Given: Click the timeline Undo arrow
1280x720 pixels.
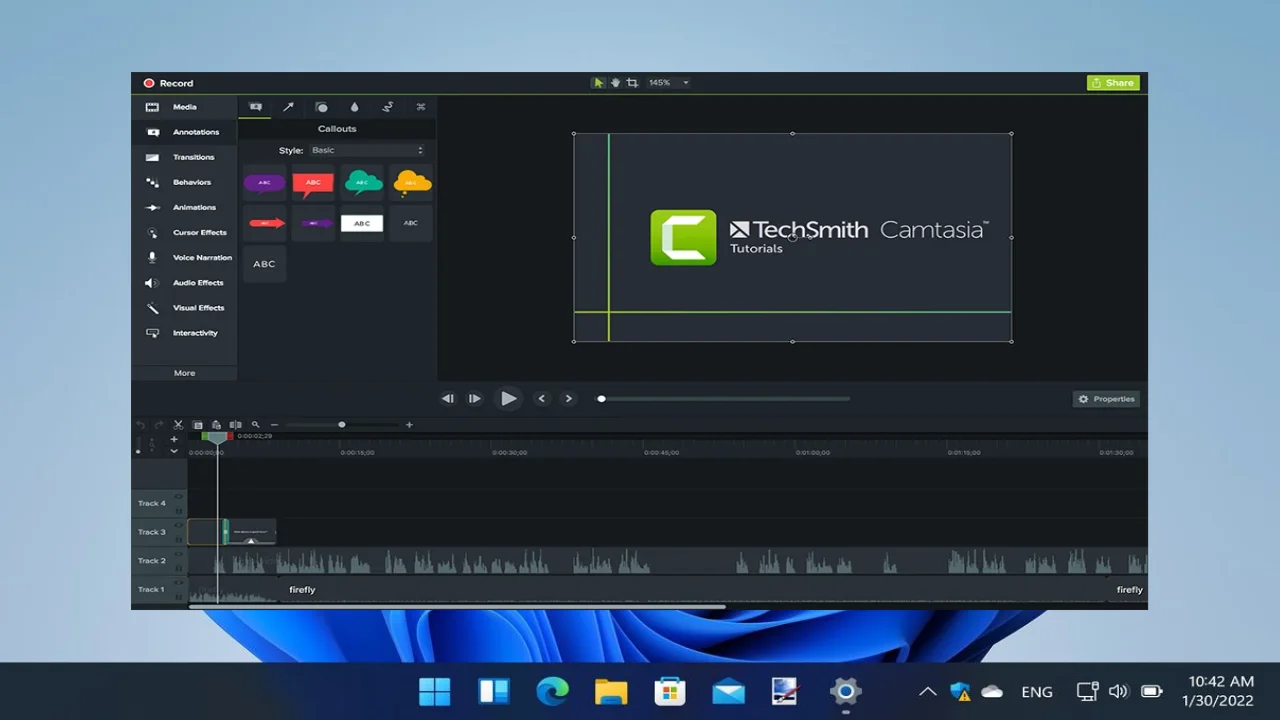Looking at the screenshot, I should point(141,425).
